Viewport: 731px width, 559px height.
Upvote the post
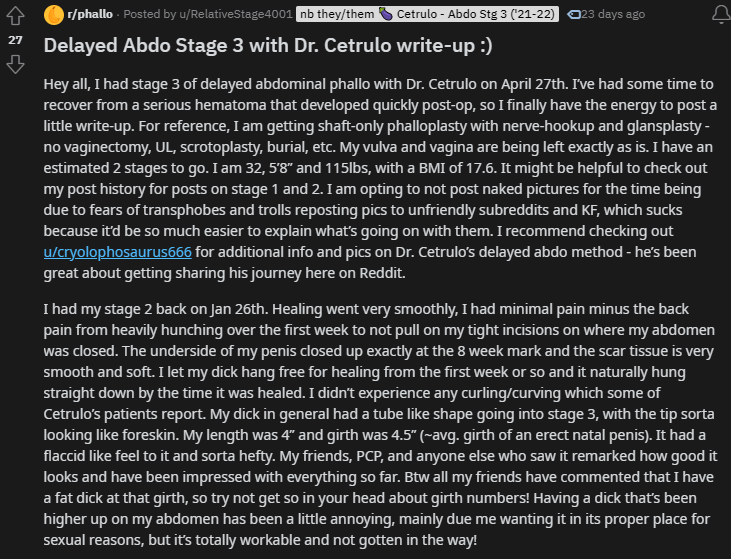[15, 17]
